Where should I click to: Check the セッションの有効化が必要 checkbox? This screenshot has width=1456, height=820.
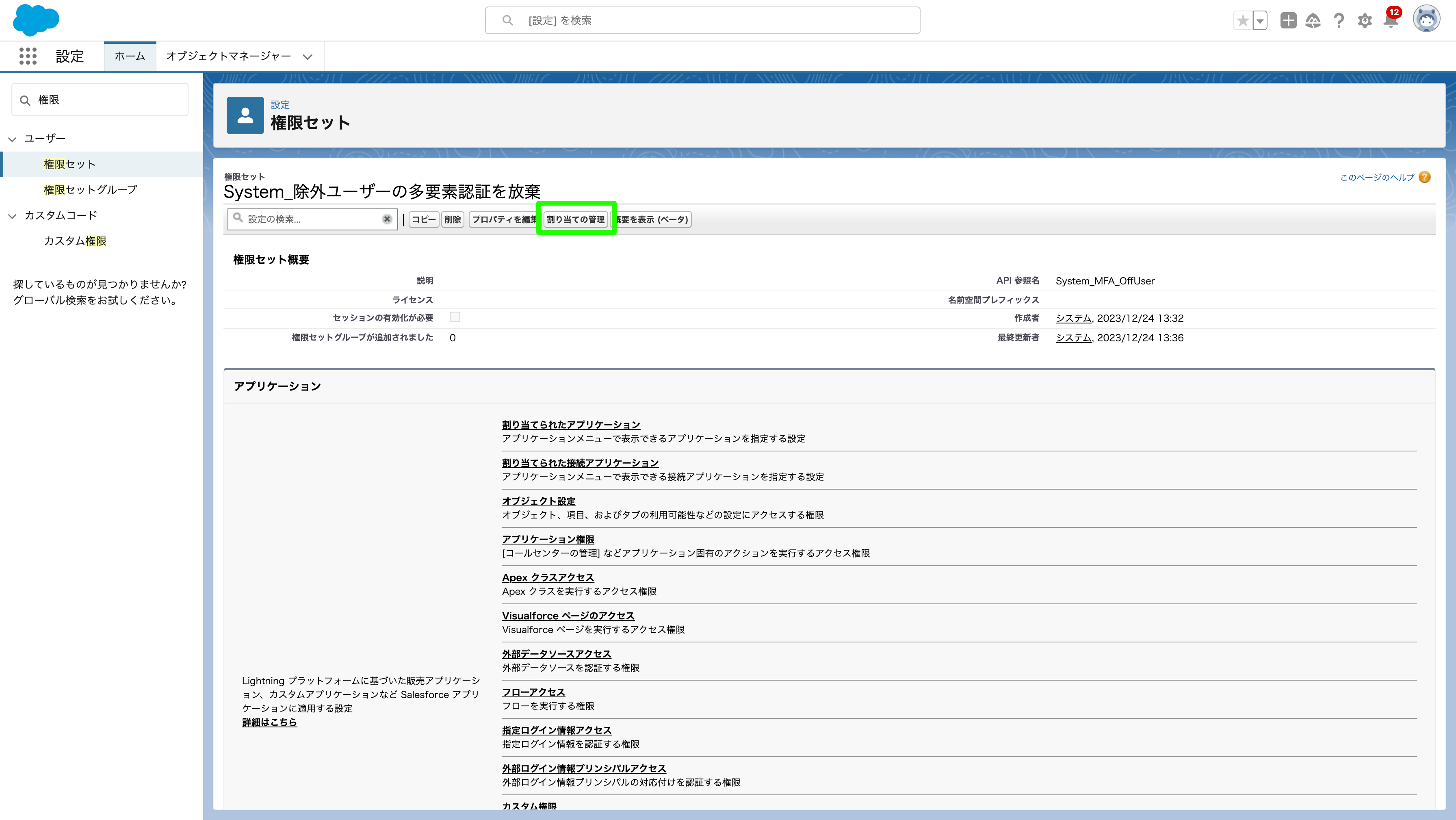tap(455, 317)
